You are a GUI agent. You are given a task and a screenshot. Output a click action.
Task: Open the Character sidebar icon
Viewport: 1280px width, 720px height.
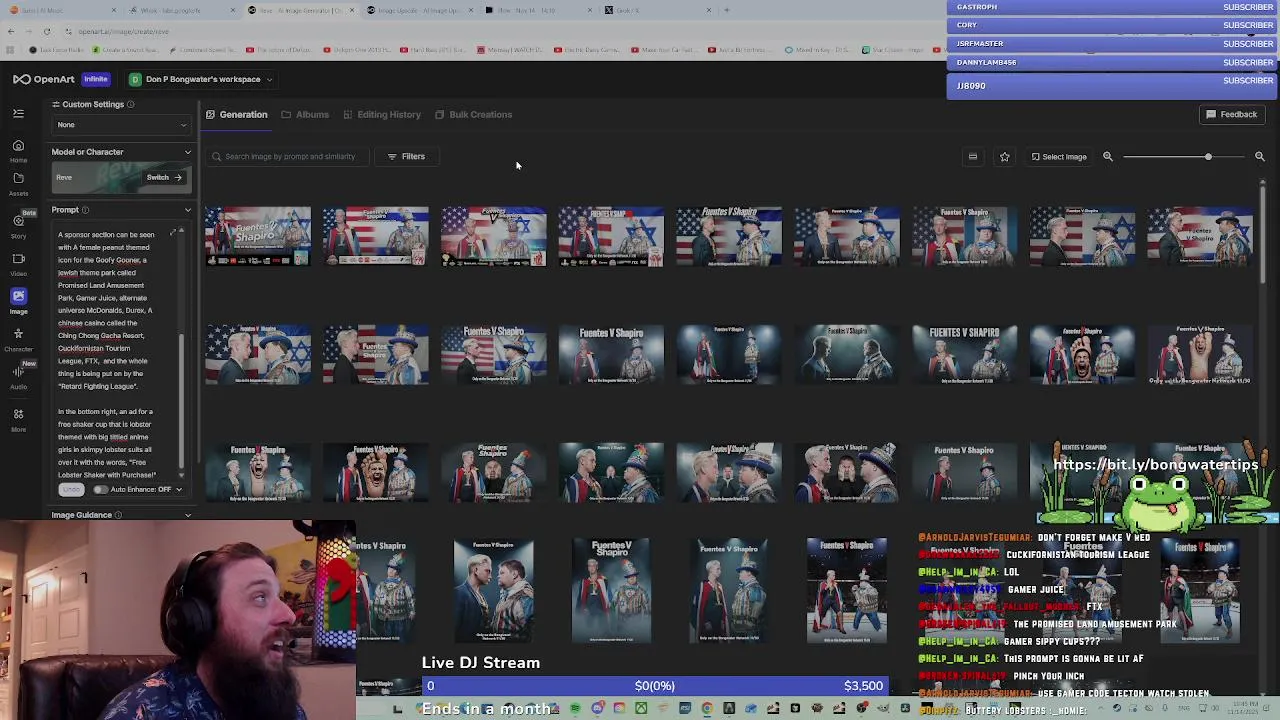point(18,338)
